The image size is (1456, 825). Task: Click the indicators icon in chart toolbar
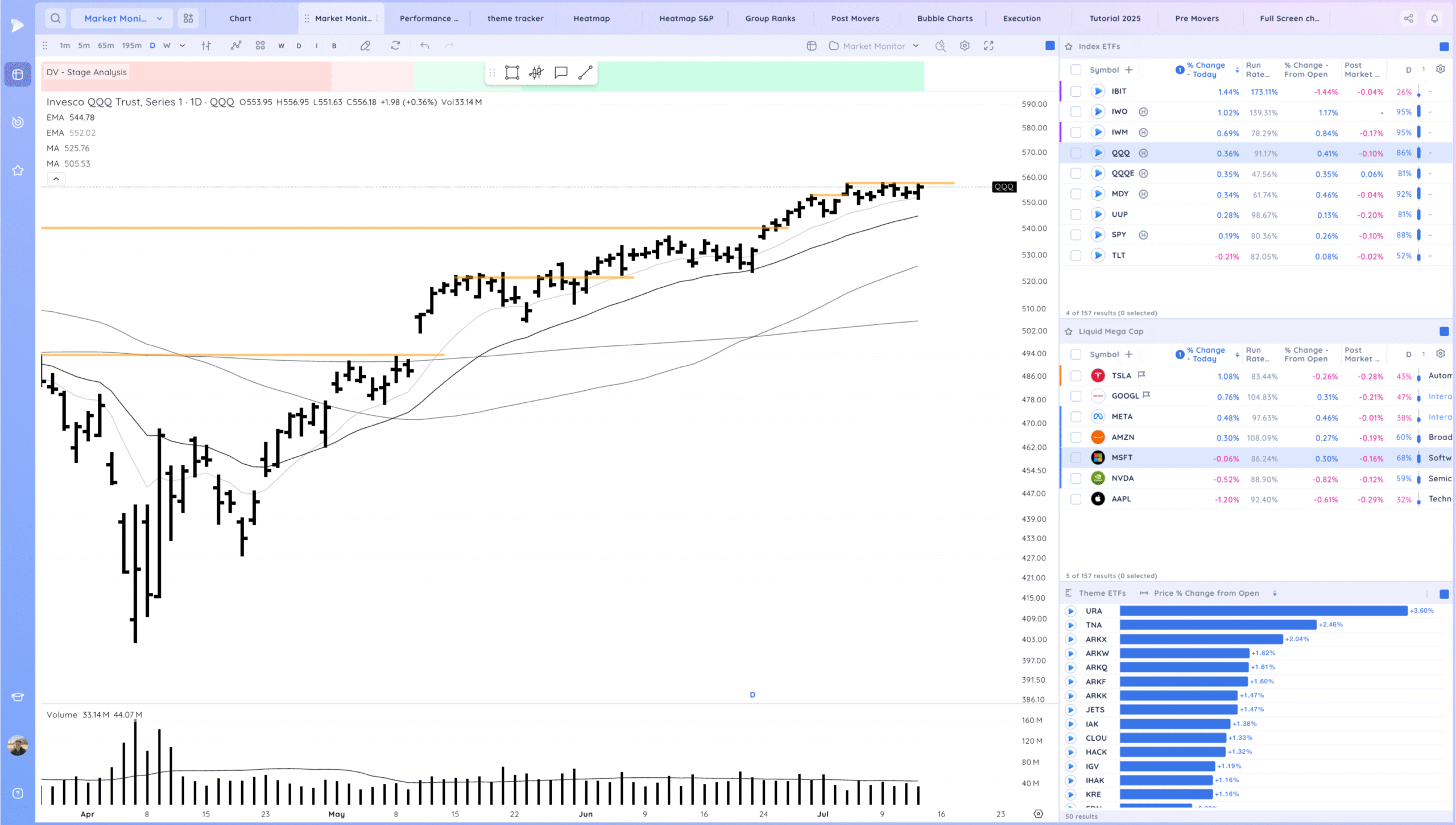[235, 46]
